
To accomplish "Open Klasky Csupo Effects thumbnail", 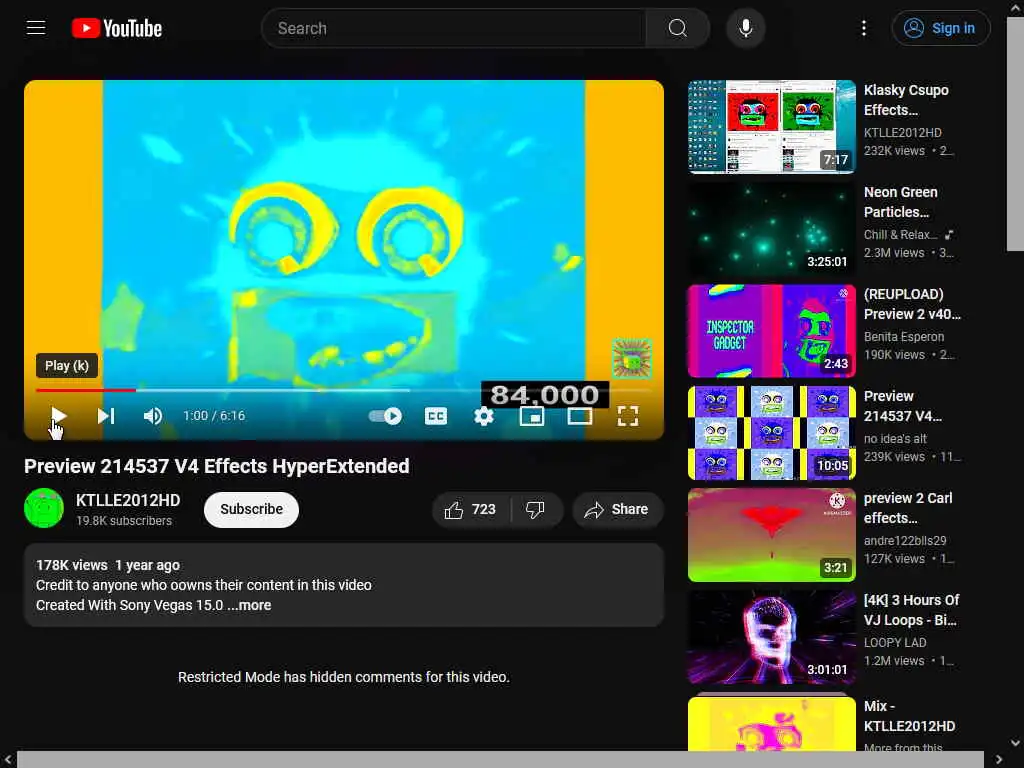I will pos(771,127).
